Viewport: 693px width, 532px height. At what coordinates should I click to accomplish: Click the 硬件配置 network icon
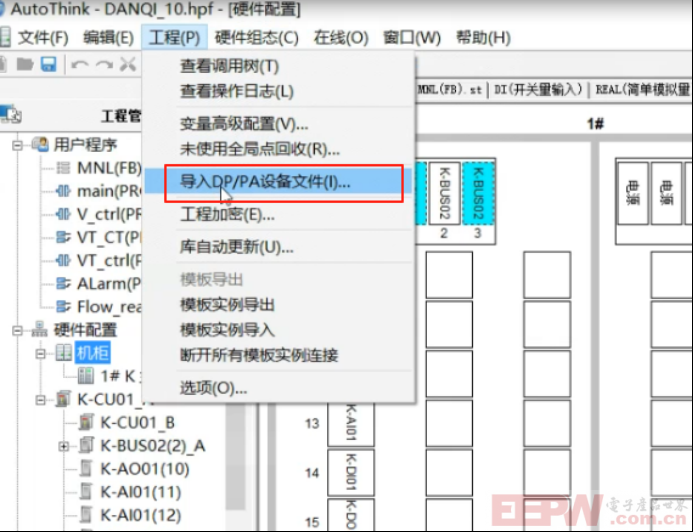tap(40, 329)
